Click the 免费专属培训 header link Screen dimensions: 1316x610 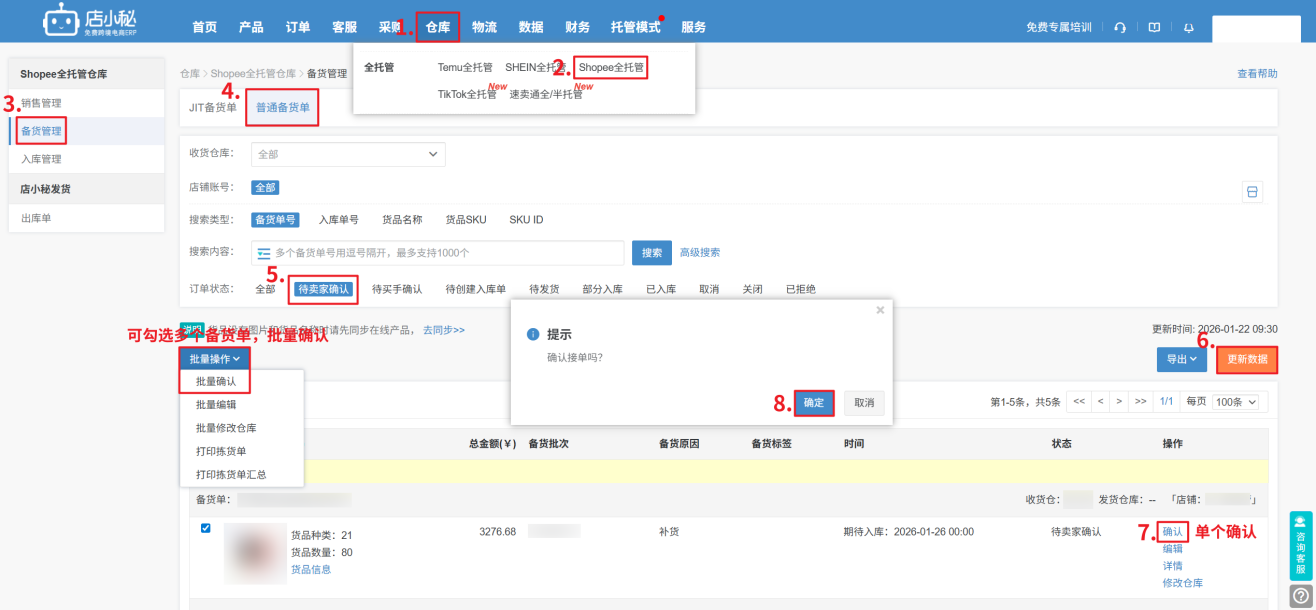(x=1059, y=27)
